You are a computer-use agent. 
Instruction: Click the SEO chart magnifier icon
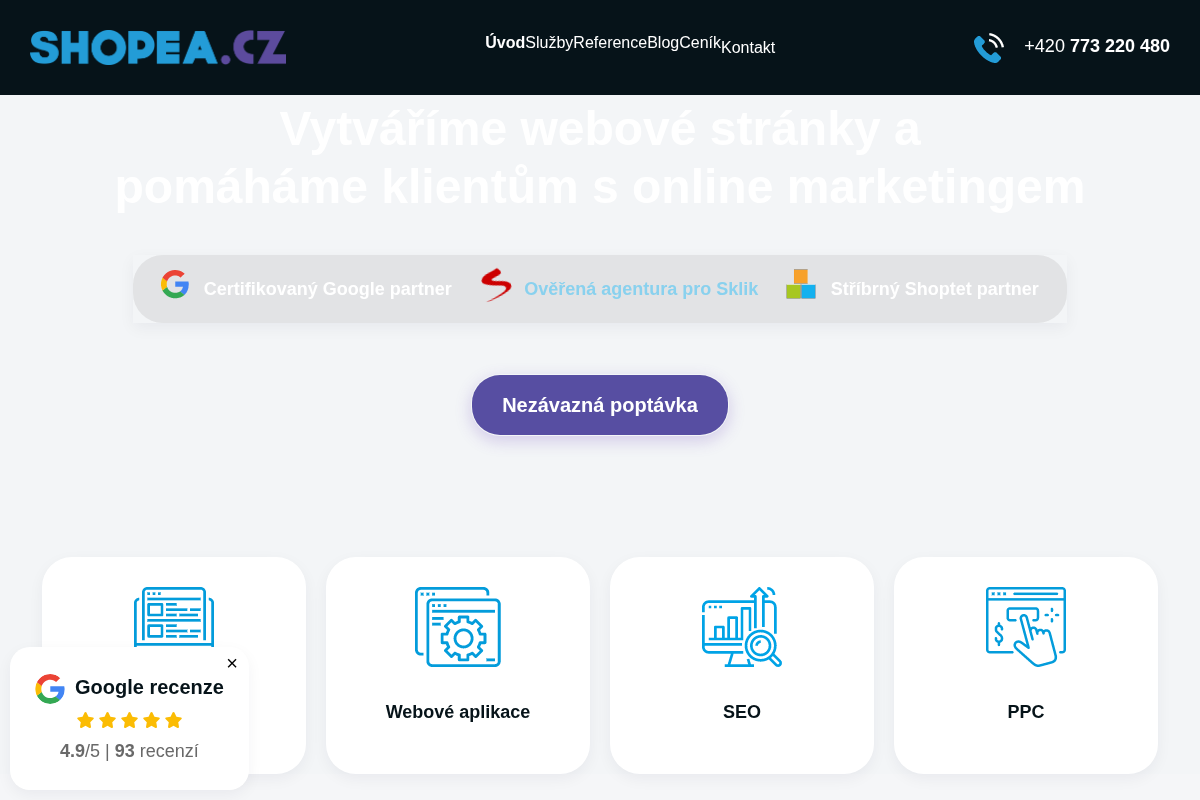click(x=742, y=627)
